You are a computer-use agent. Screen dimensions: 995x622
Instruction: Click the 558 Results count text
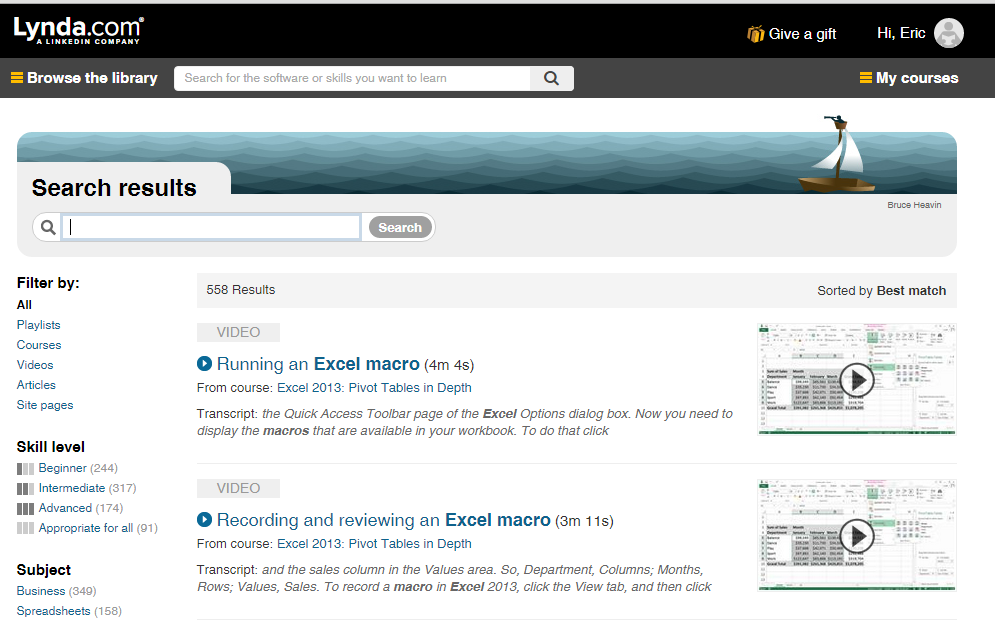tap(241, 290)
